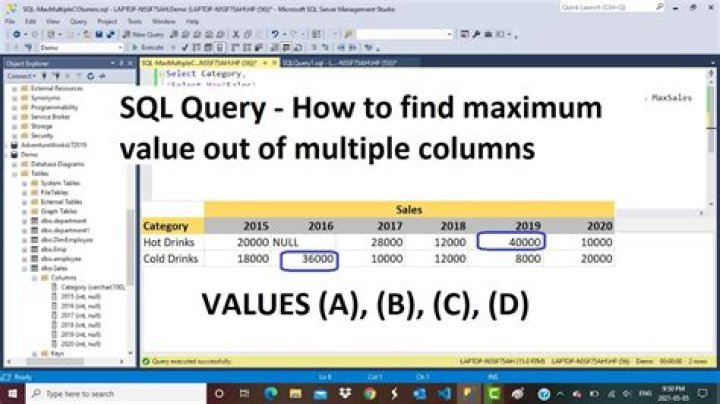Select the dbo.Emp table
720x404 pixels.
tap(54, 249)
